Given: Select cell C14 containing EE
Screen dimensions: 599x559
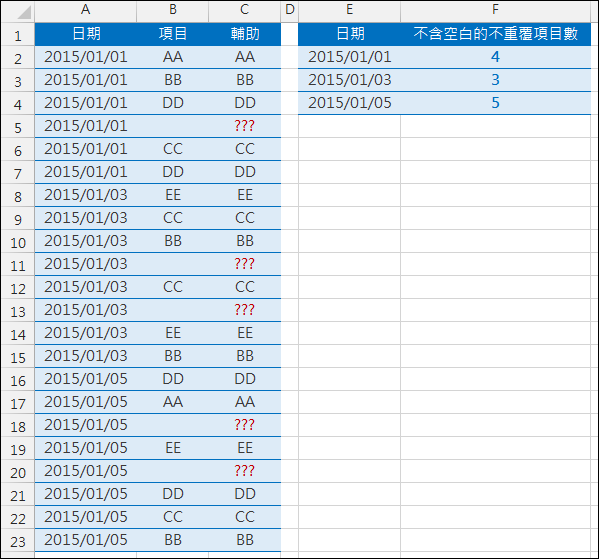Looking at the screenshot, I should [244, 333].
